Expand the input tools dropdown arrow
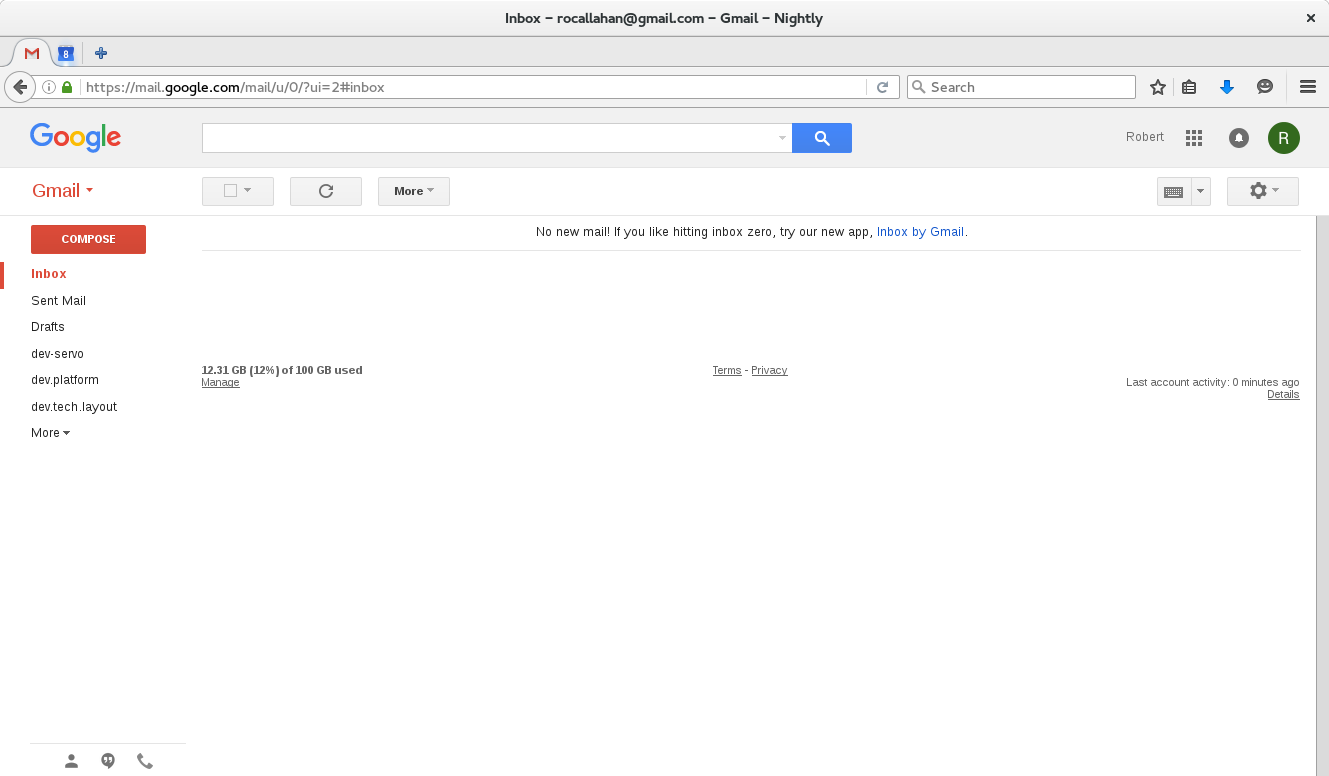1329x776 pixels. point(1201,191)
